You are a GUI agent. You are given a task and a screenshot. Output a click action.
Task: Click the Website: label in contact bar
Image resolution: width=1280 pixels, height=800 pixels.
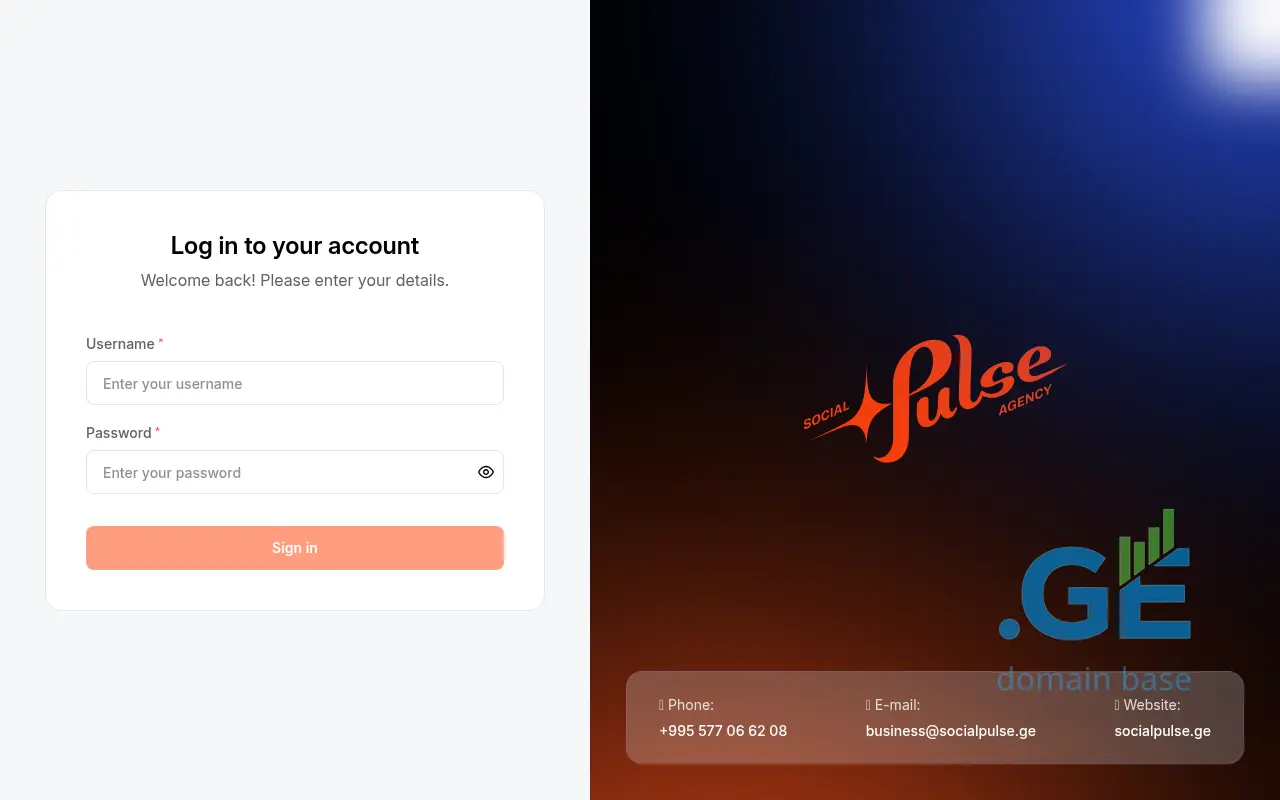coord(1152,705)
